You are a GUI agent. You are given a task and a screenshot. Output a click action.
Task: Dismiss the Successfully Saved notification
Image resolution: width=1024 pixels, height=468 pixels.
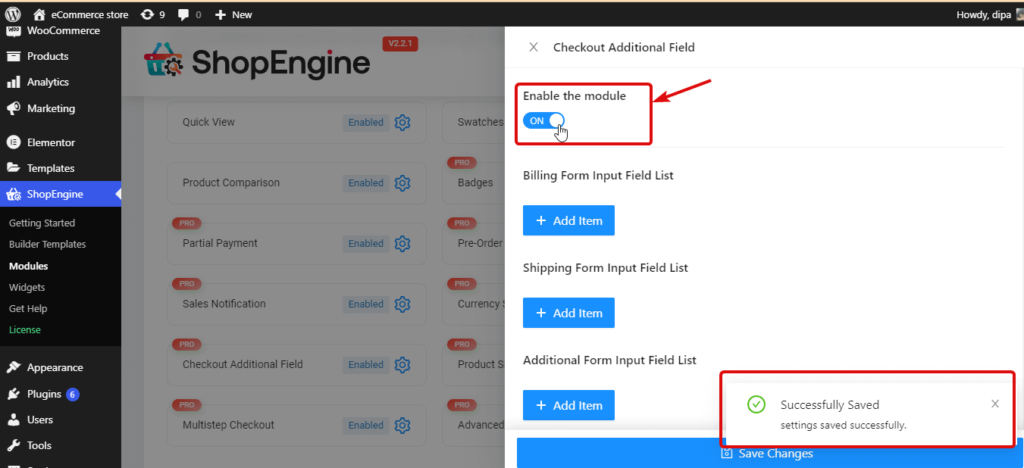click(x=994, y=404)
